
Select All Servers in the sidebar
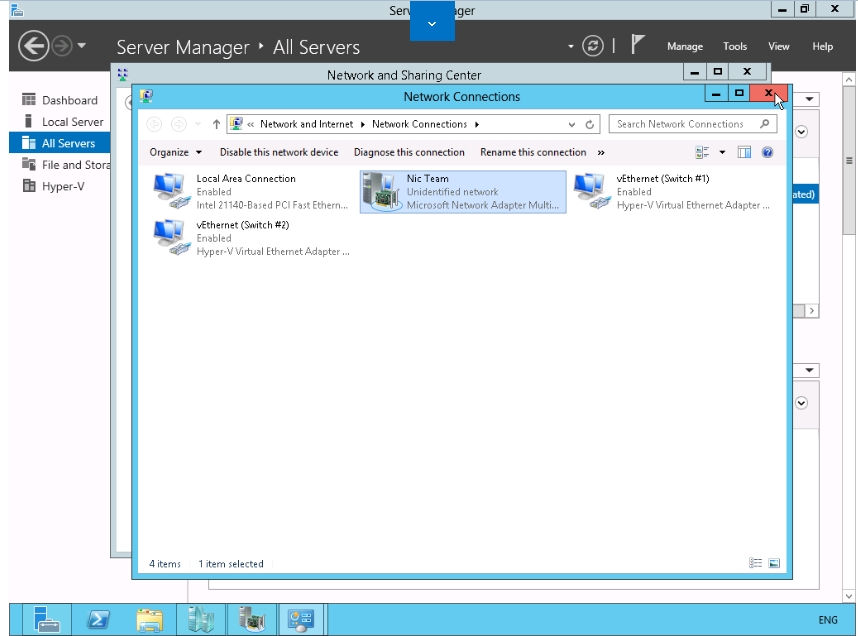[x=60, y=143]
